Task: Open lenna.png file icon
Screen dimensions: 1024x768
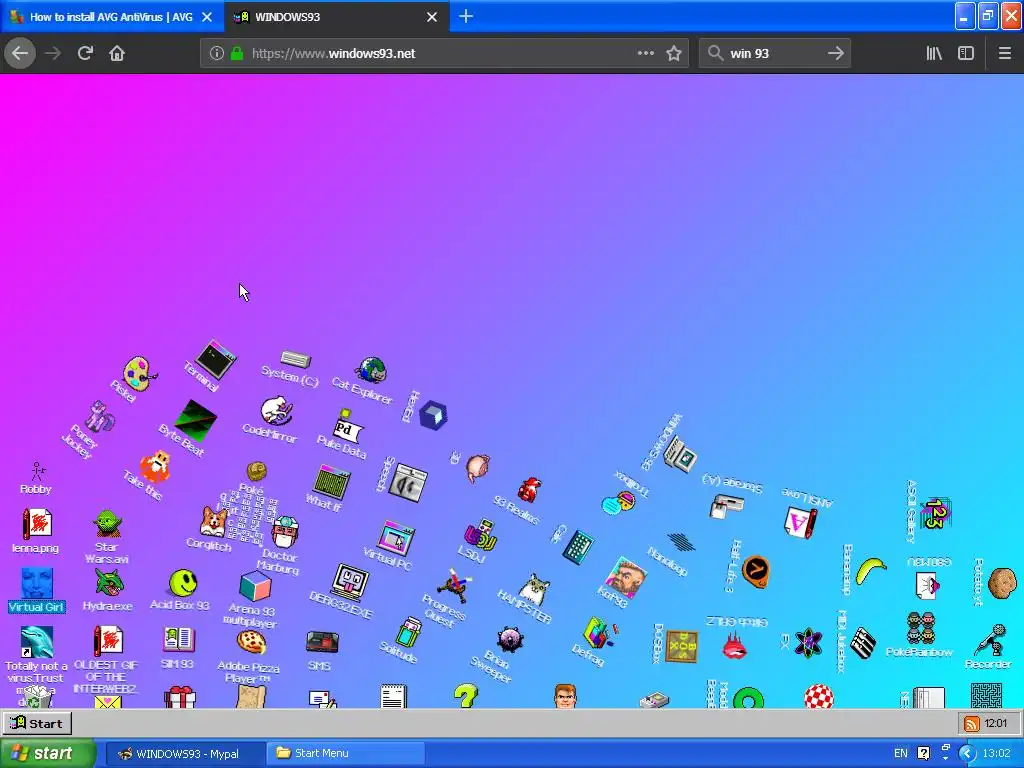Action: [37, 523]
